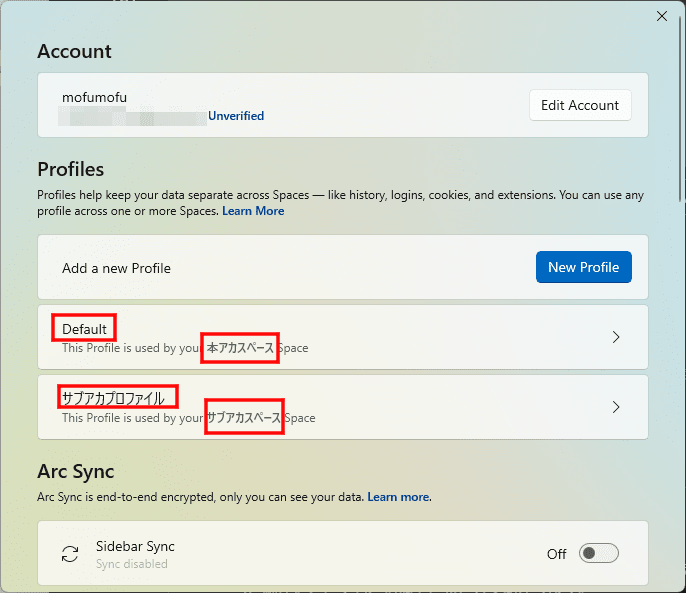
Task: Click the Sidebar Sync circular arrows icon
Action: click(70, 554)
